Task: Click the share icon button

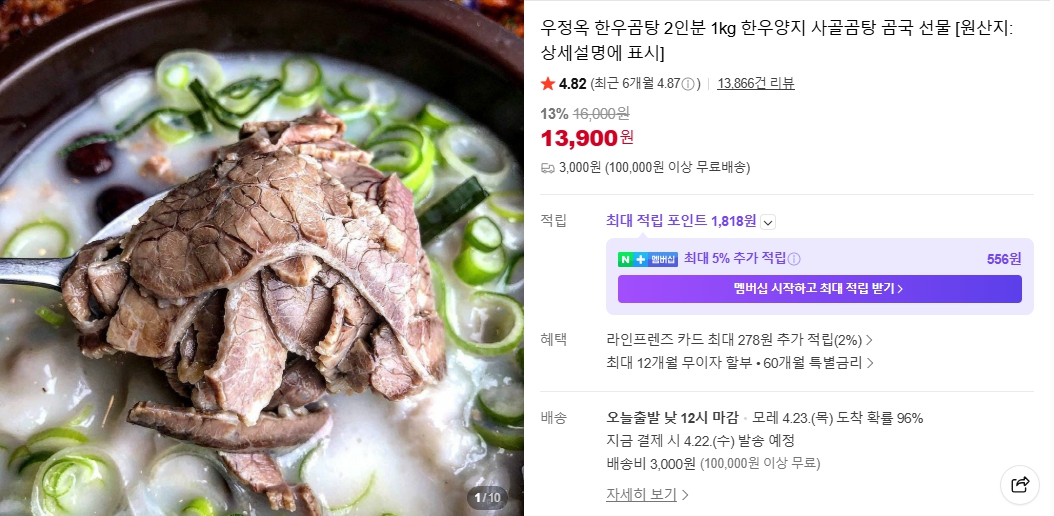Action: click(1020, 484)
